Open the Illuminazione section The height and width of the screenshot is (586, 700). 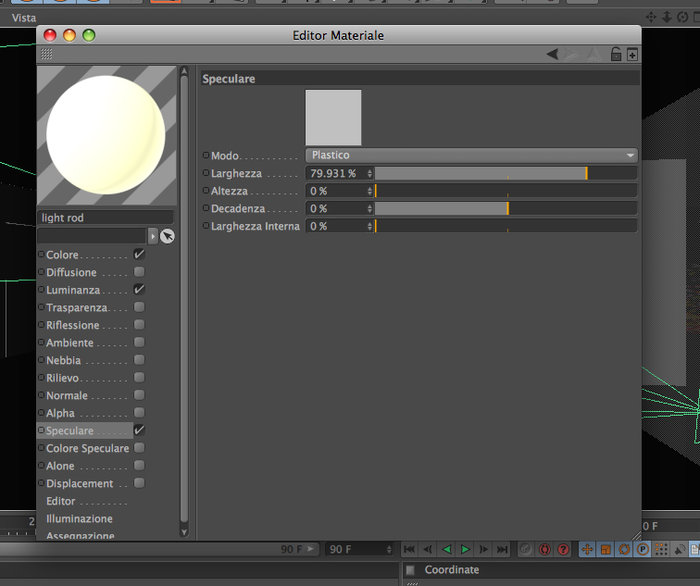pos(79,519)
